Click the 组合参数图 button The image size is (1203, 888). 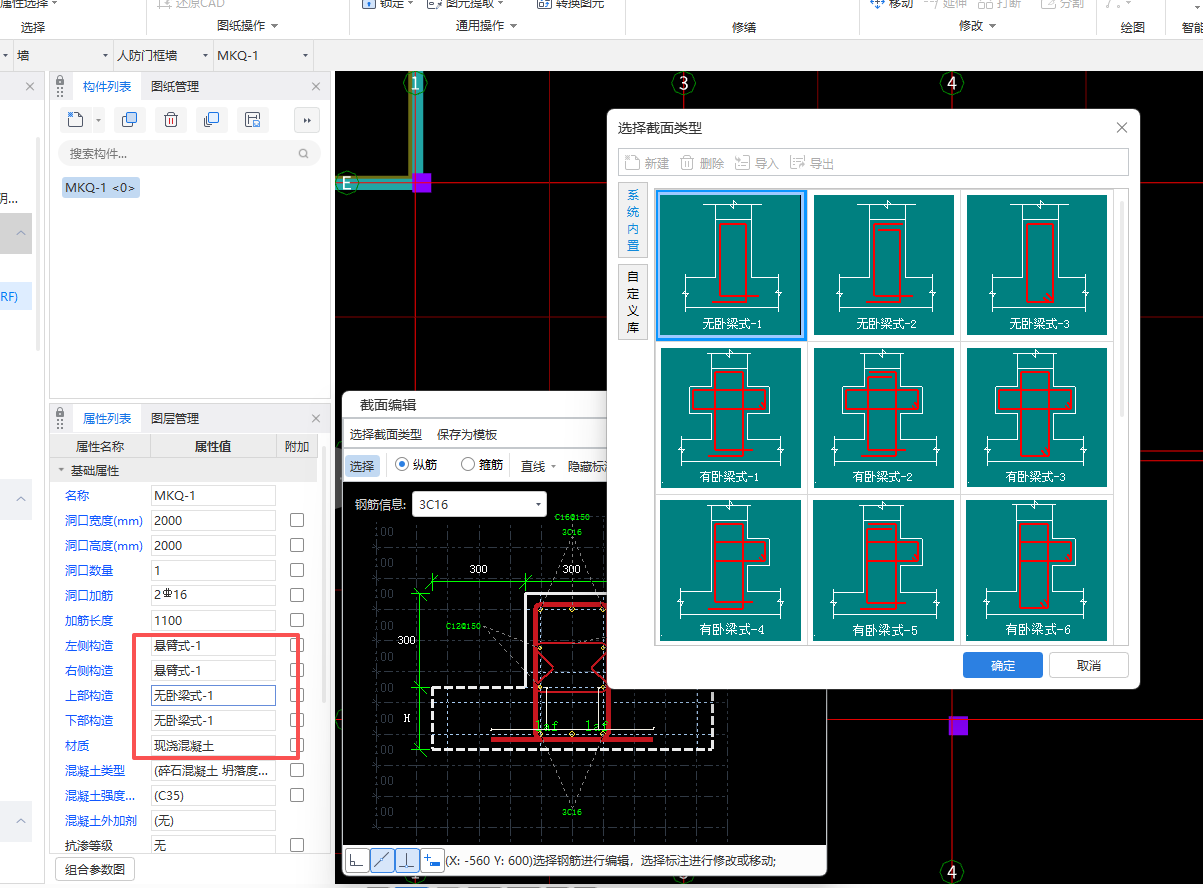point(94,869)
